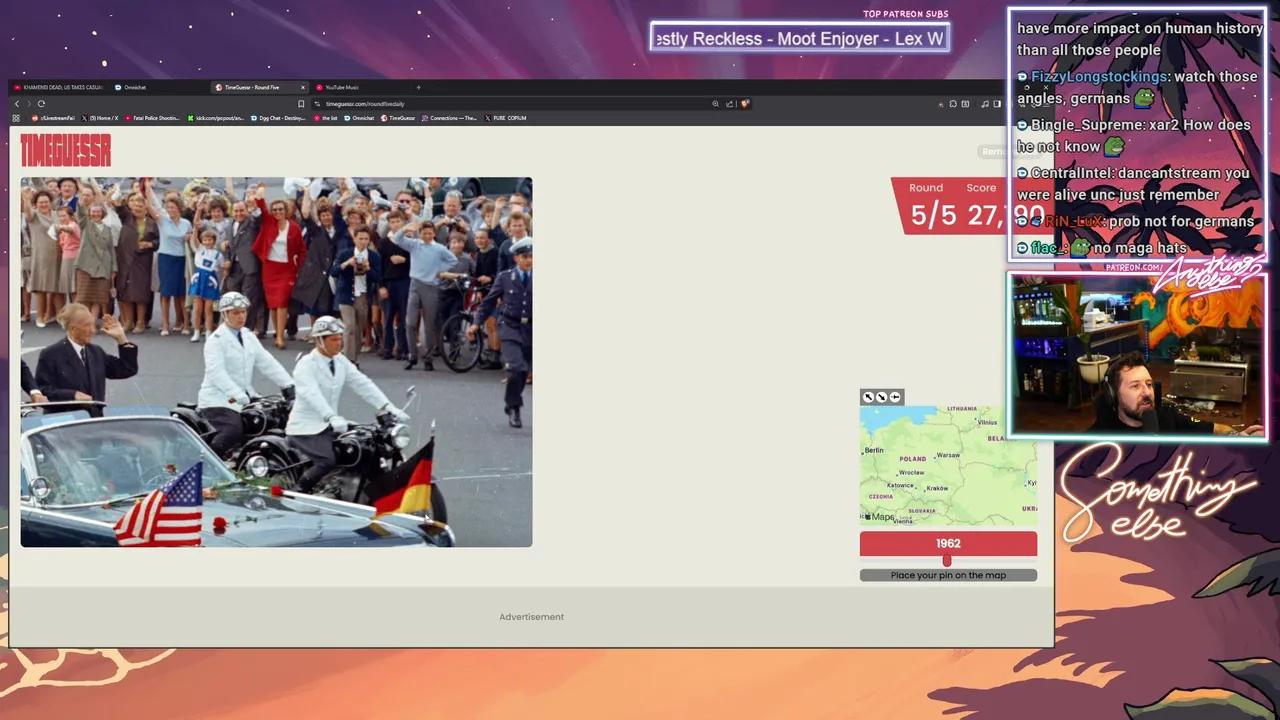Open the media control music note icon
The image size is (1280, 720).
tap(985, 104)
